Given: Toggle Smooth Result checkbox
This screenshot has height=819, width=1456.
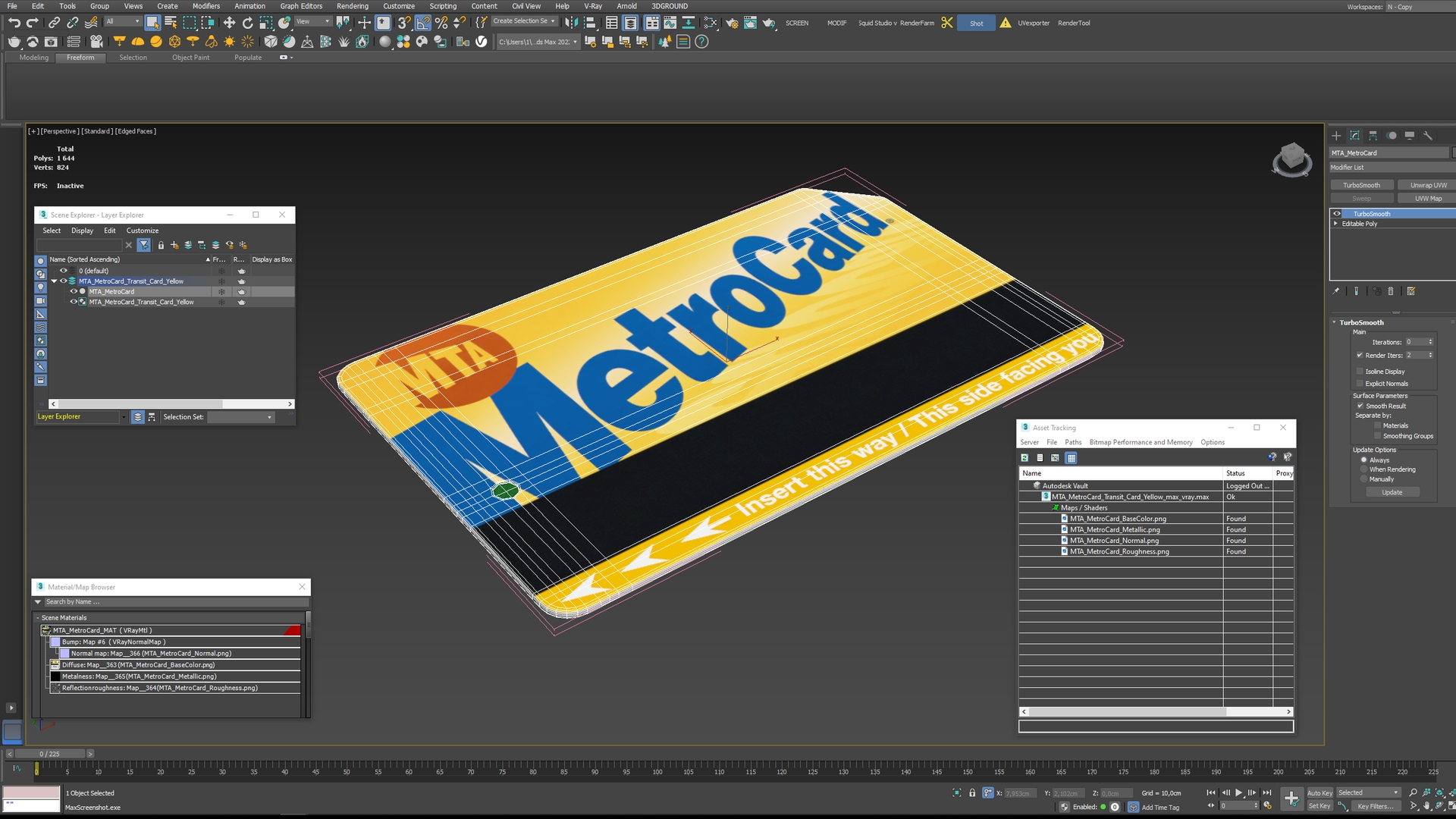Looking at the screenshot, I should click(x=1360, y=406).
